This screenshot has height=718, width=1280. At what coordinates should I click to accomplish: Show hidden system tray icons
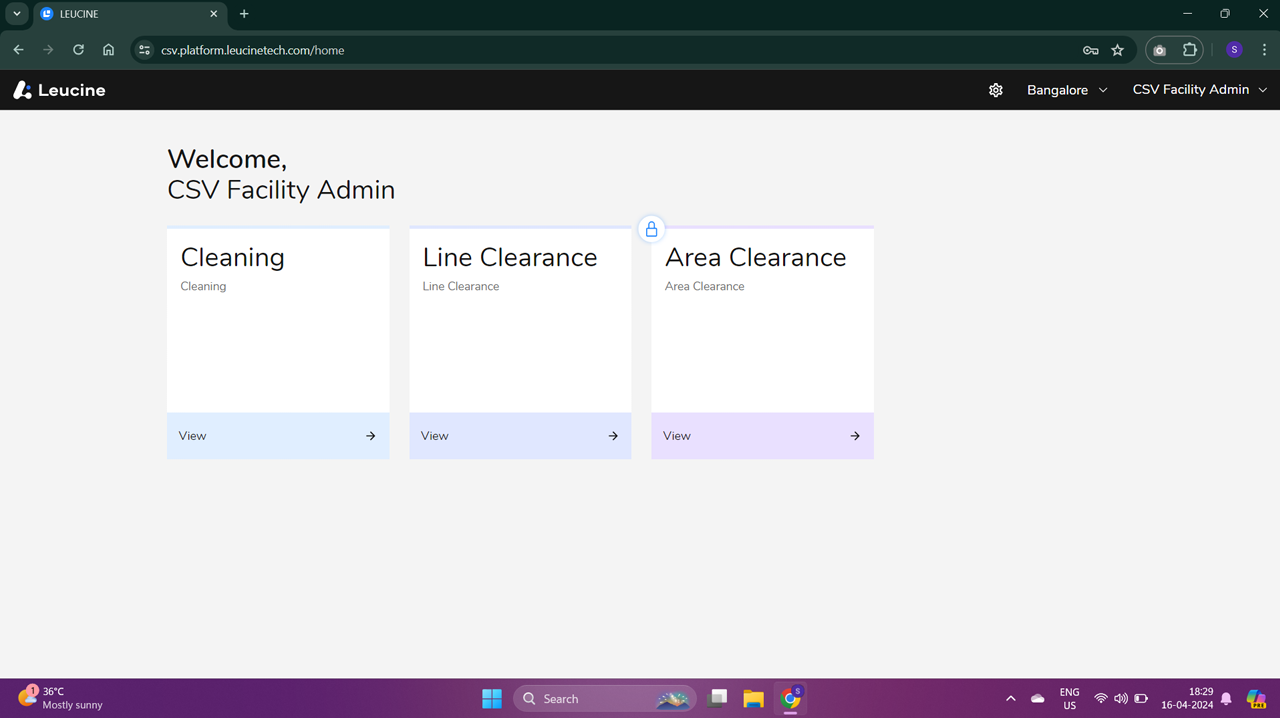1010,699
